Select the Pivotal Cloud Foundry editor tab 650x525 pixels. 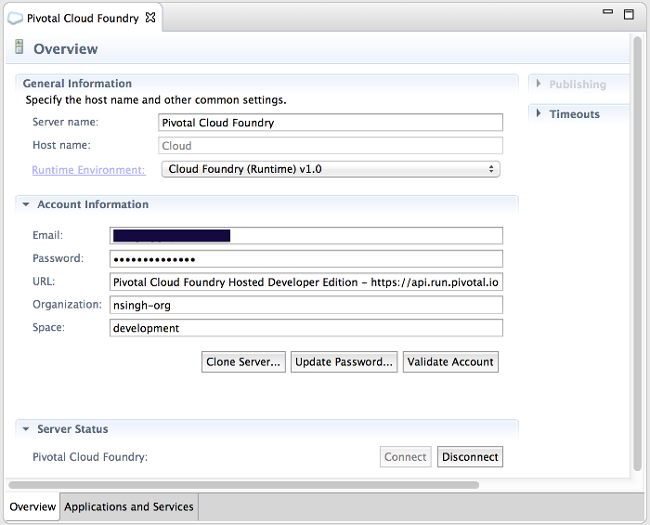click(82, 18)
